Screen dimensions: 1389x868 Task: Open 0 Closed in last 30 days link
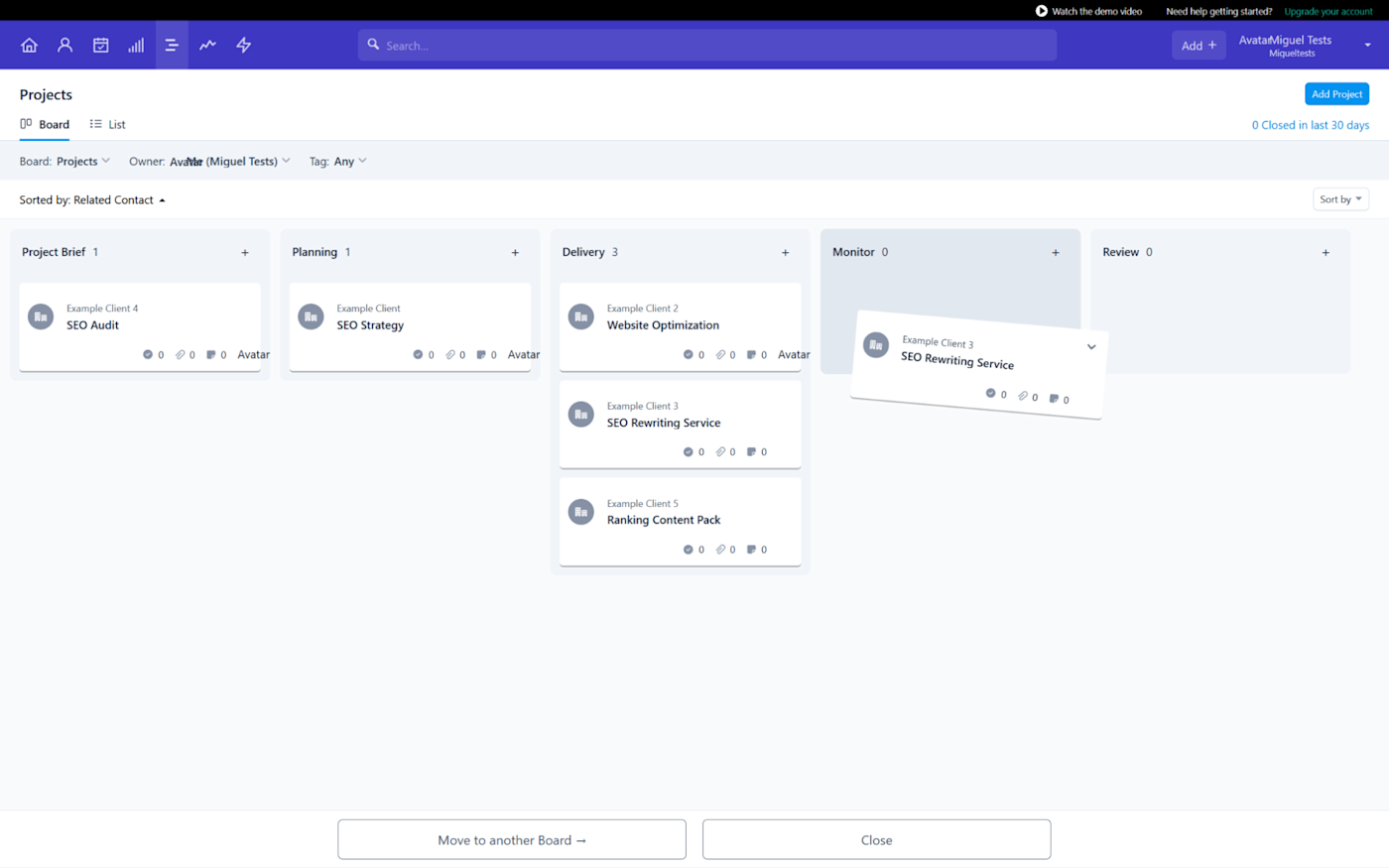click(x=1310, y=125)
